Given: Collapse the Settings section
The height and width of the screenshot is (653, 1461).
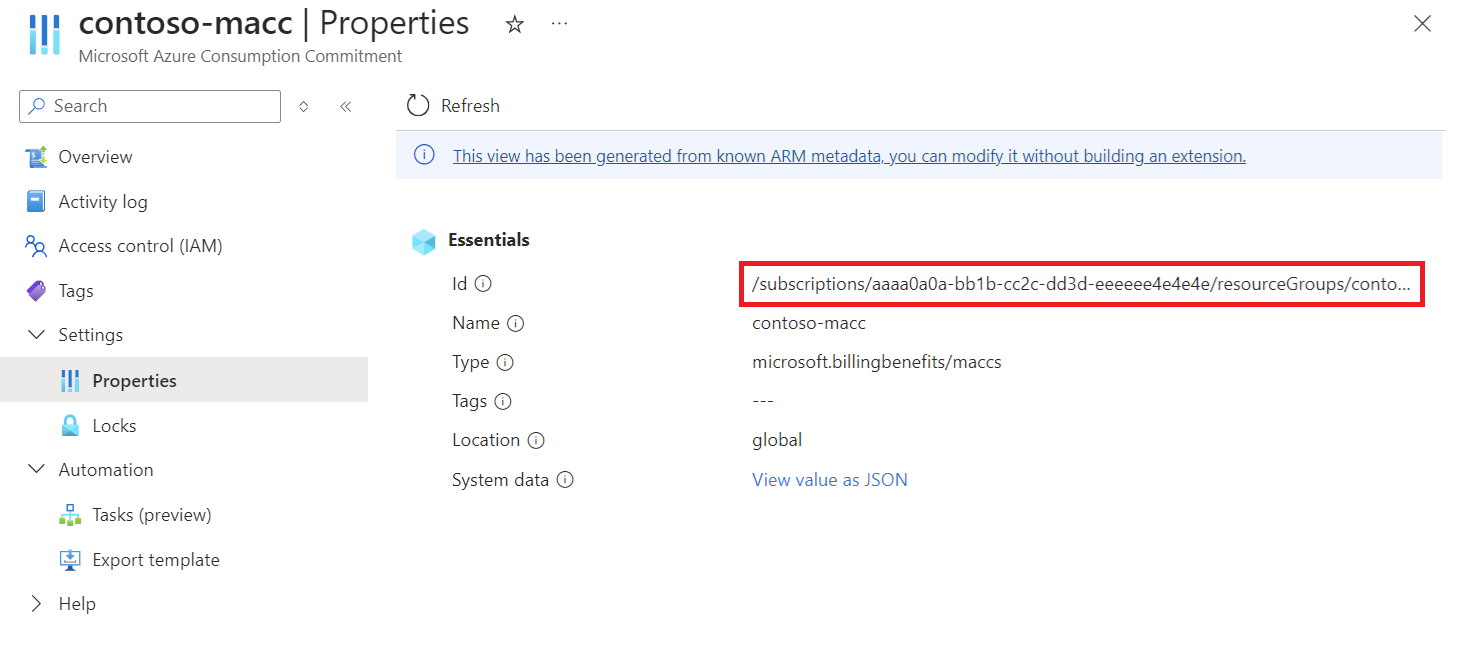Looking at the screenshot, I should coord(37,335).
